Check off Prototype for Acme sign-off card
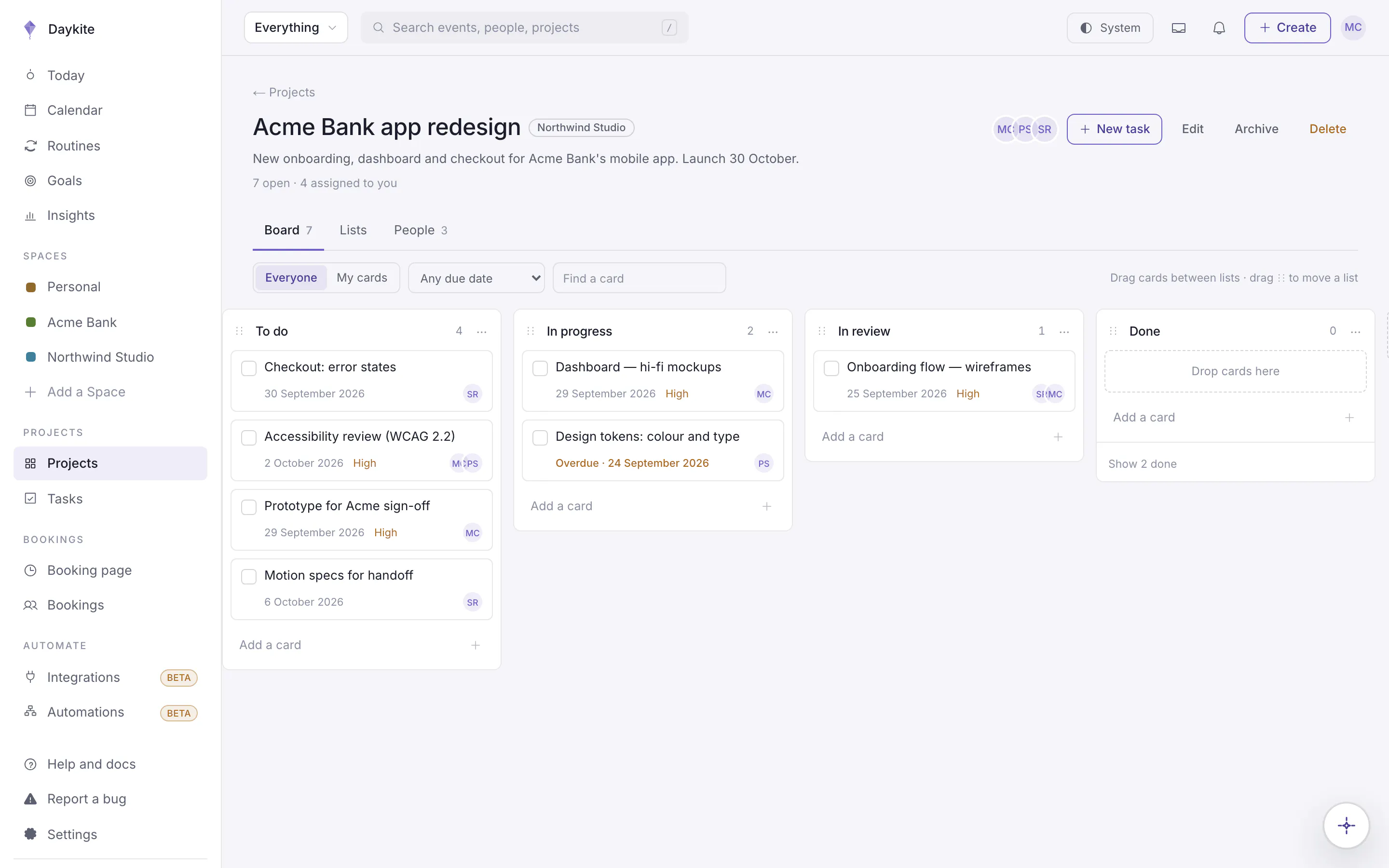This screenshot has height=868, width=1389. tap(248, 507)
